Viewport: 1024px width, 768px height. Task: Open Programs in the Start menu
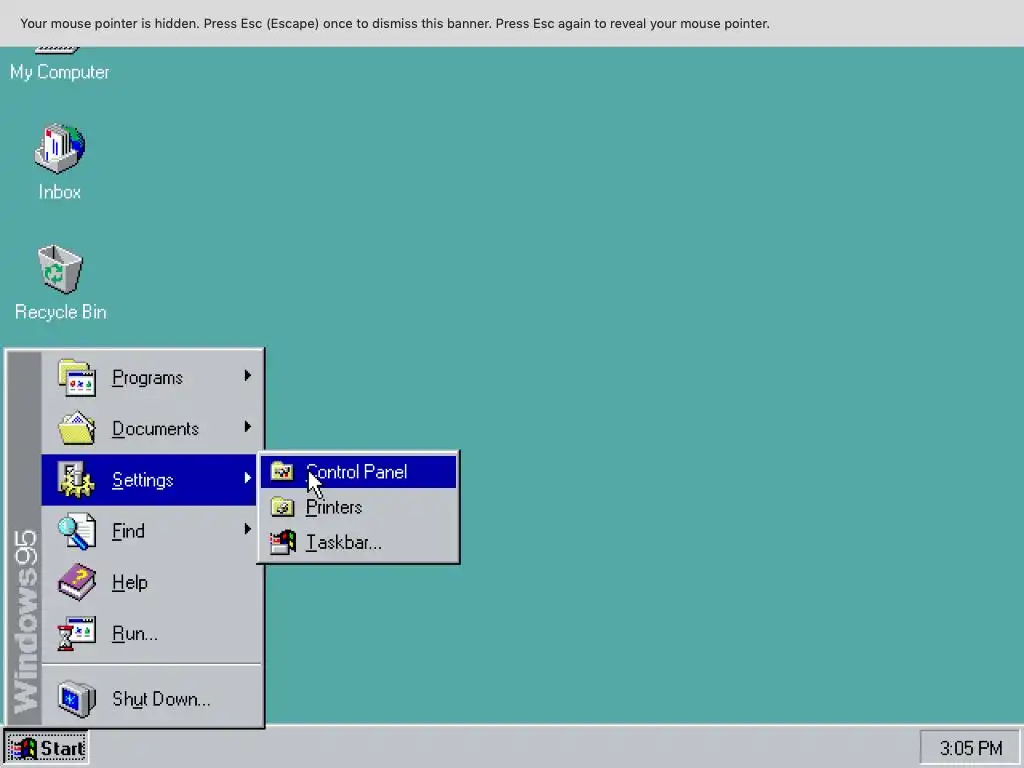pos(151,377)
